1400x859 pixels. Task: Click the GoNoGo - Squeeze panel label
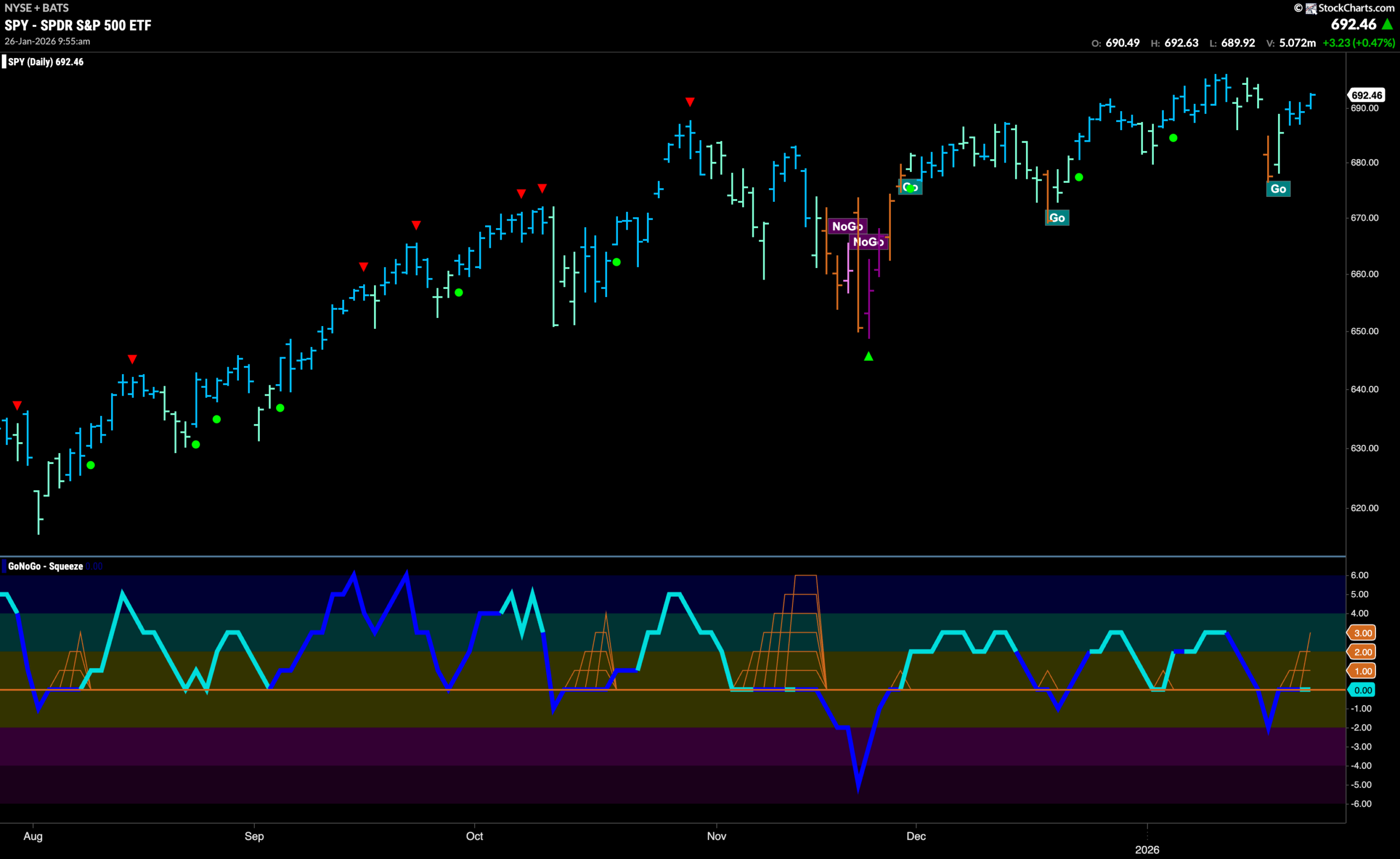coord(45,566)
